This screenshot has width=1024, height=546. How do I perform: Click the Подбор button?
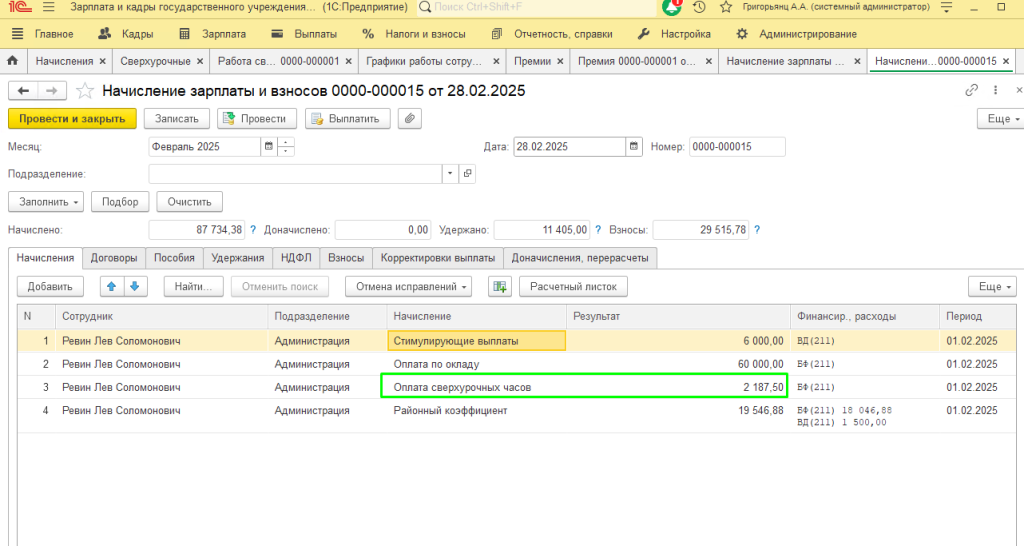point(120,202)
